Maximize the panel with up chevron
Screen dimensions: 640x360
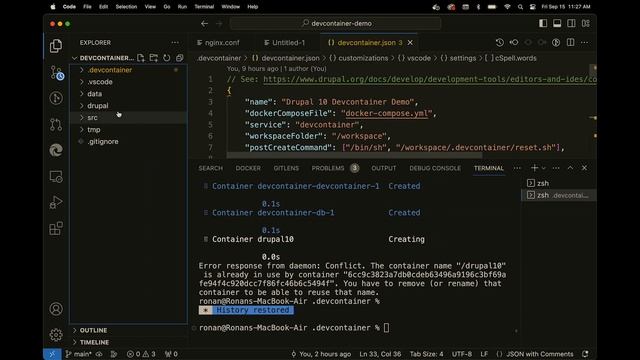pyautogui.click(x=570, y=168)
